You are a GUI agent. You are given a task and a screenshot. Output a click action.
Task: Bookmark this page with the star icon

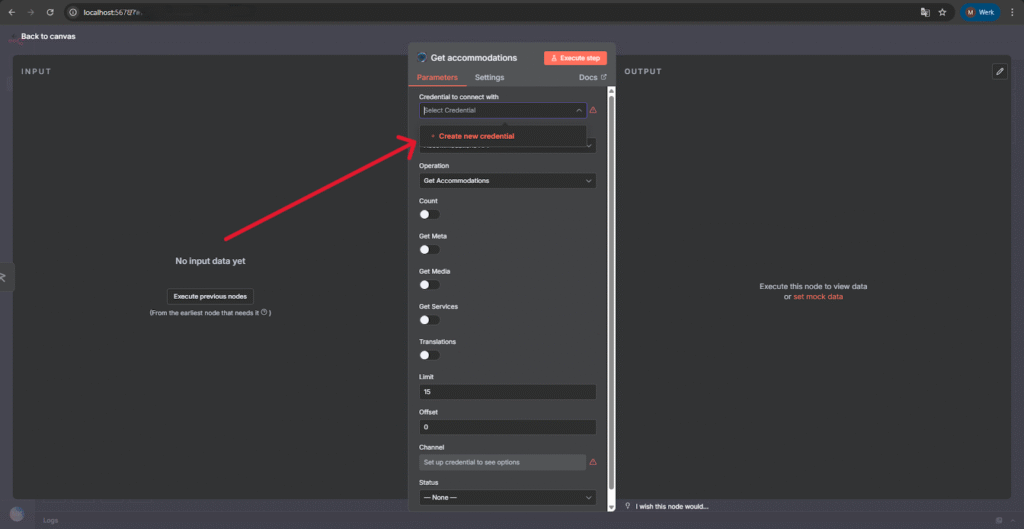pyautogui.click(x=942, y=12)
